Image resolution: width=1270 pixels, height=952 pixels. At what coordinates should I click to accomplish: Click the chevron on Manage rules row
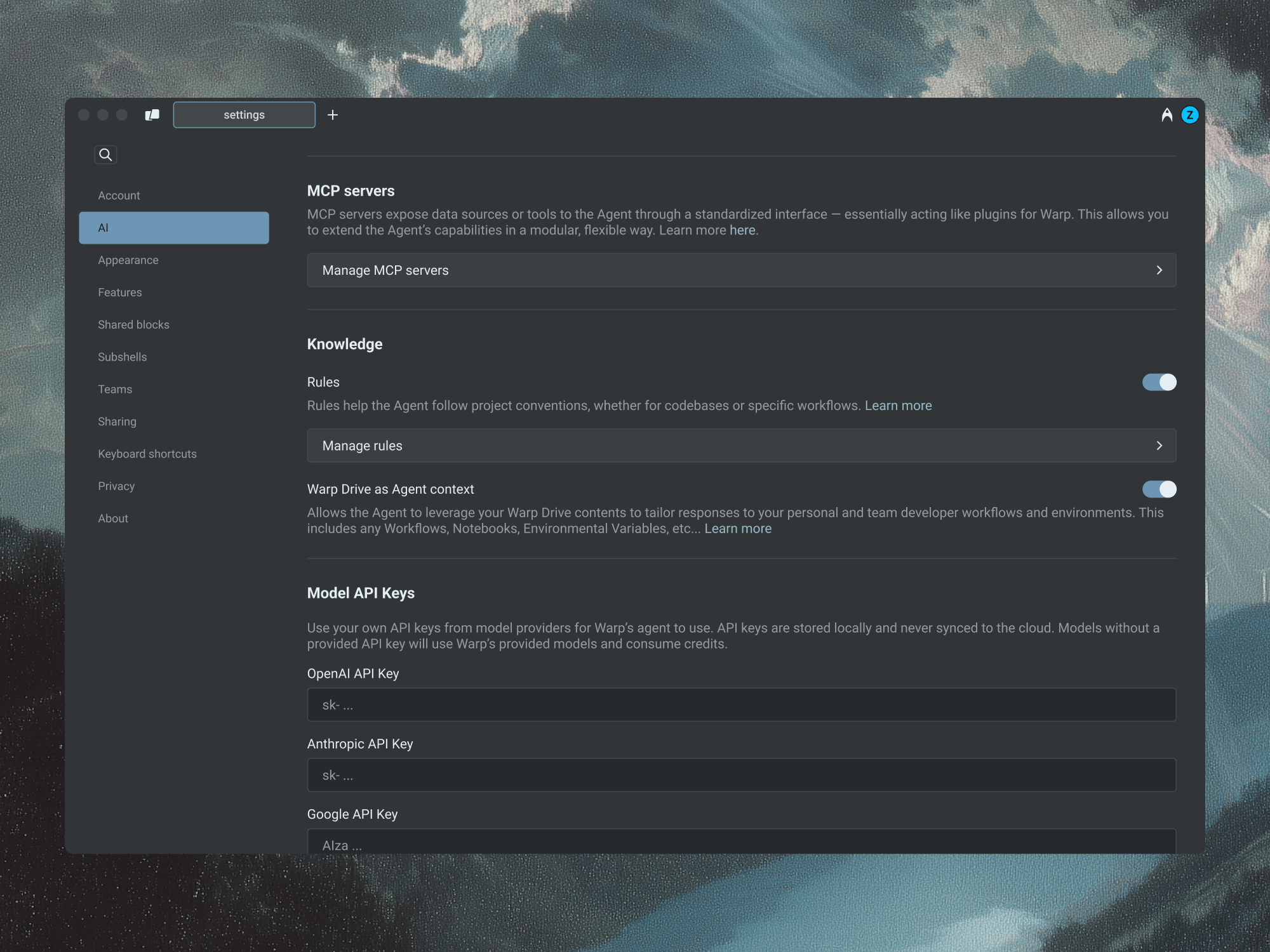click(x=1159, y=446)
